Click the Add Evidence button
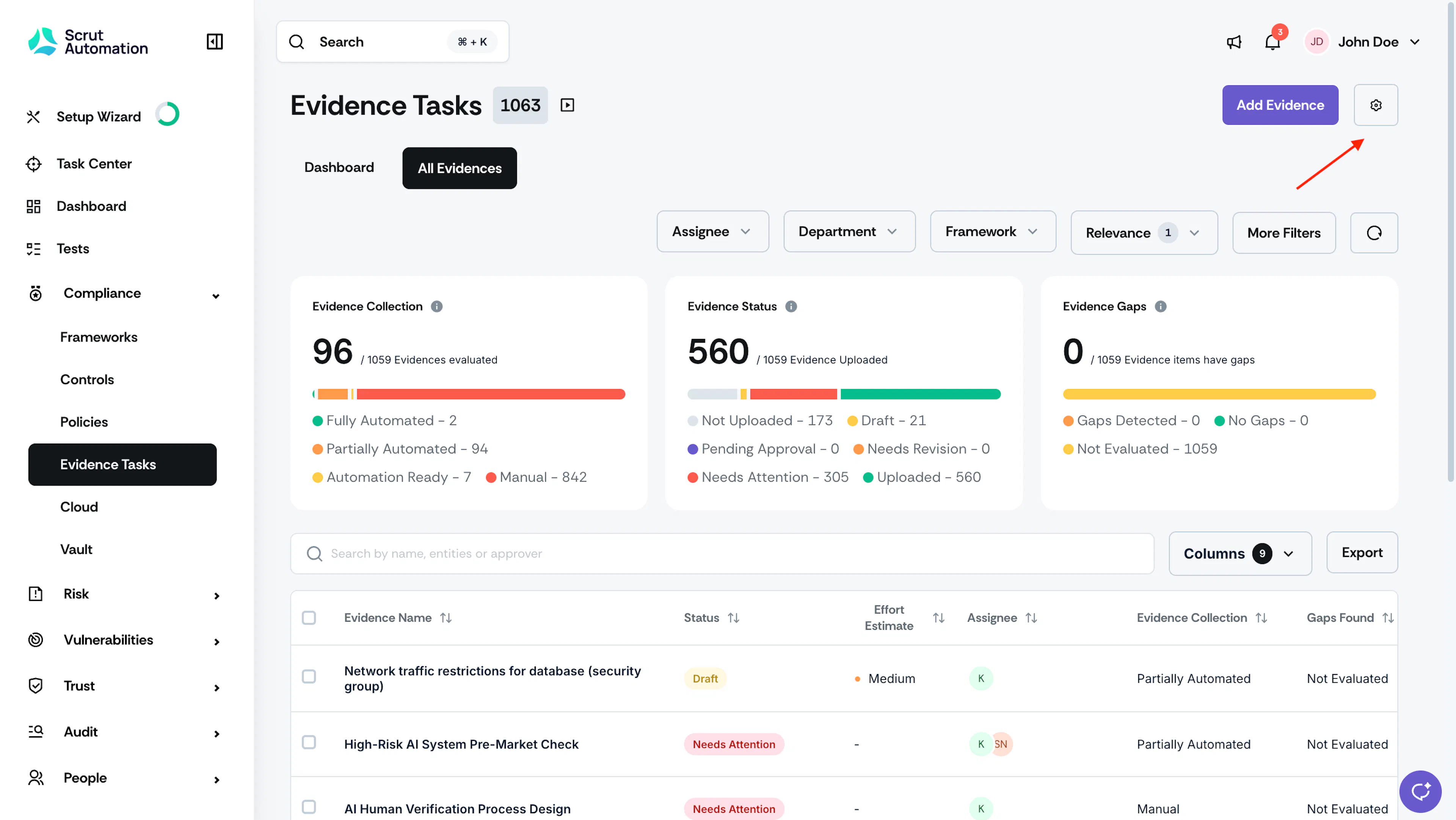1456x820 pixels. tap(1280, 105)
